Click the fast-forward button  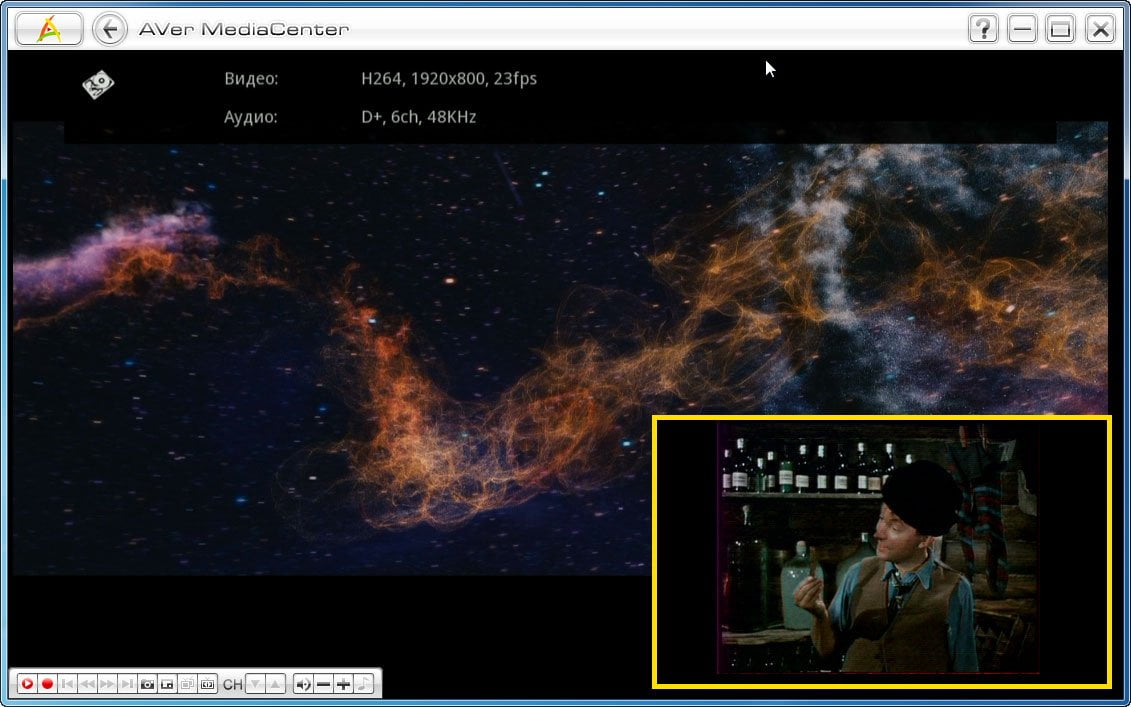click(x=107, y=683)
